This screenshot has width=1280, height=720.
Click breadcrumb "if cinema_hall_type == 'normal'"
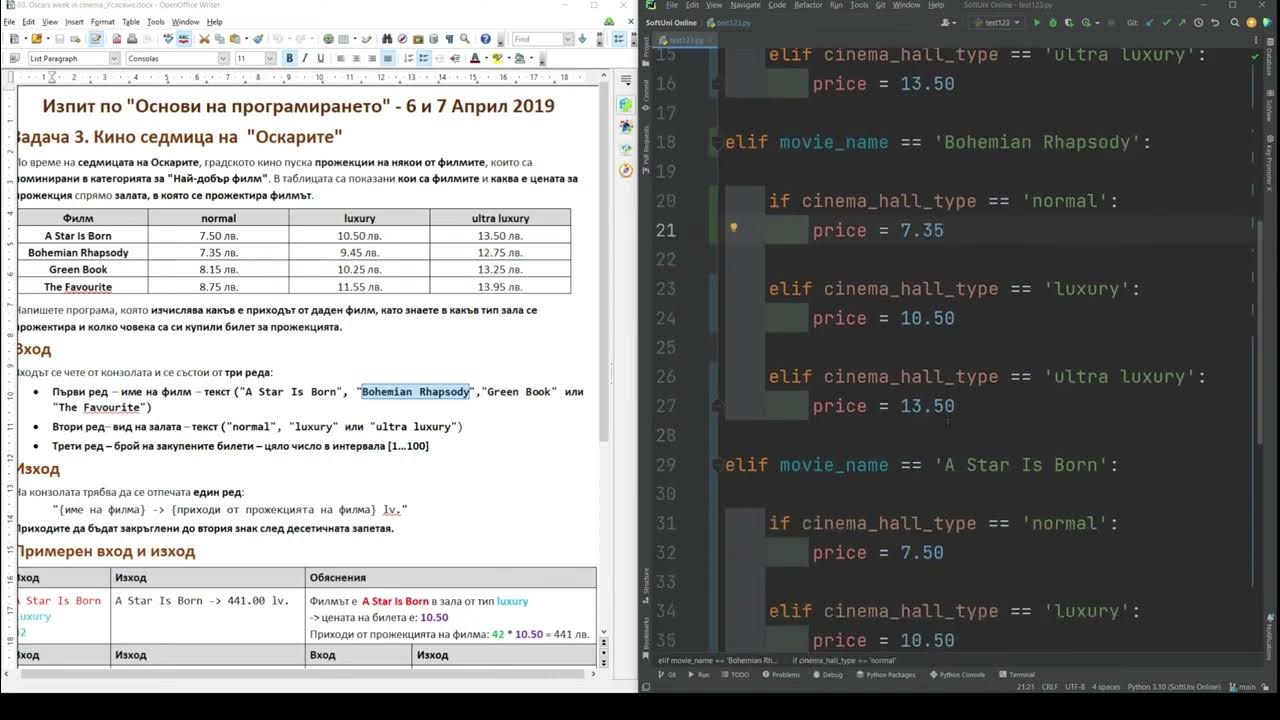(x=844, y=660)
